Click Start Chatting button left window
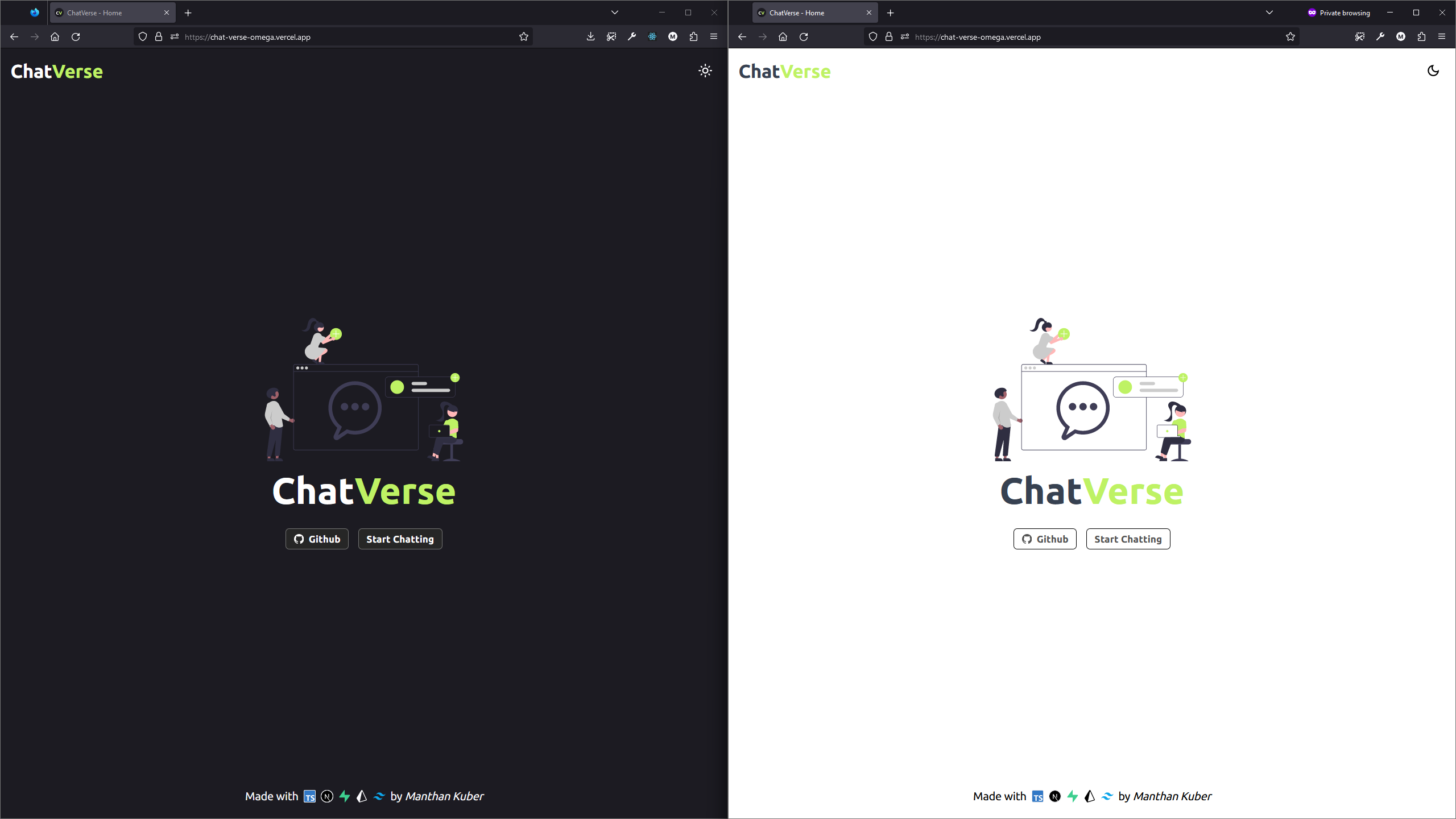 click(400, 539)
